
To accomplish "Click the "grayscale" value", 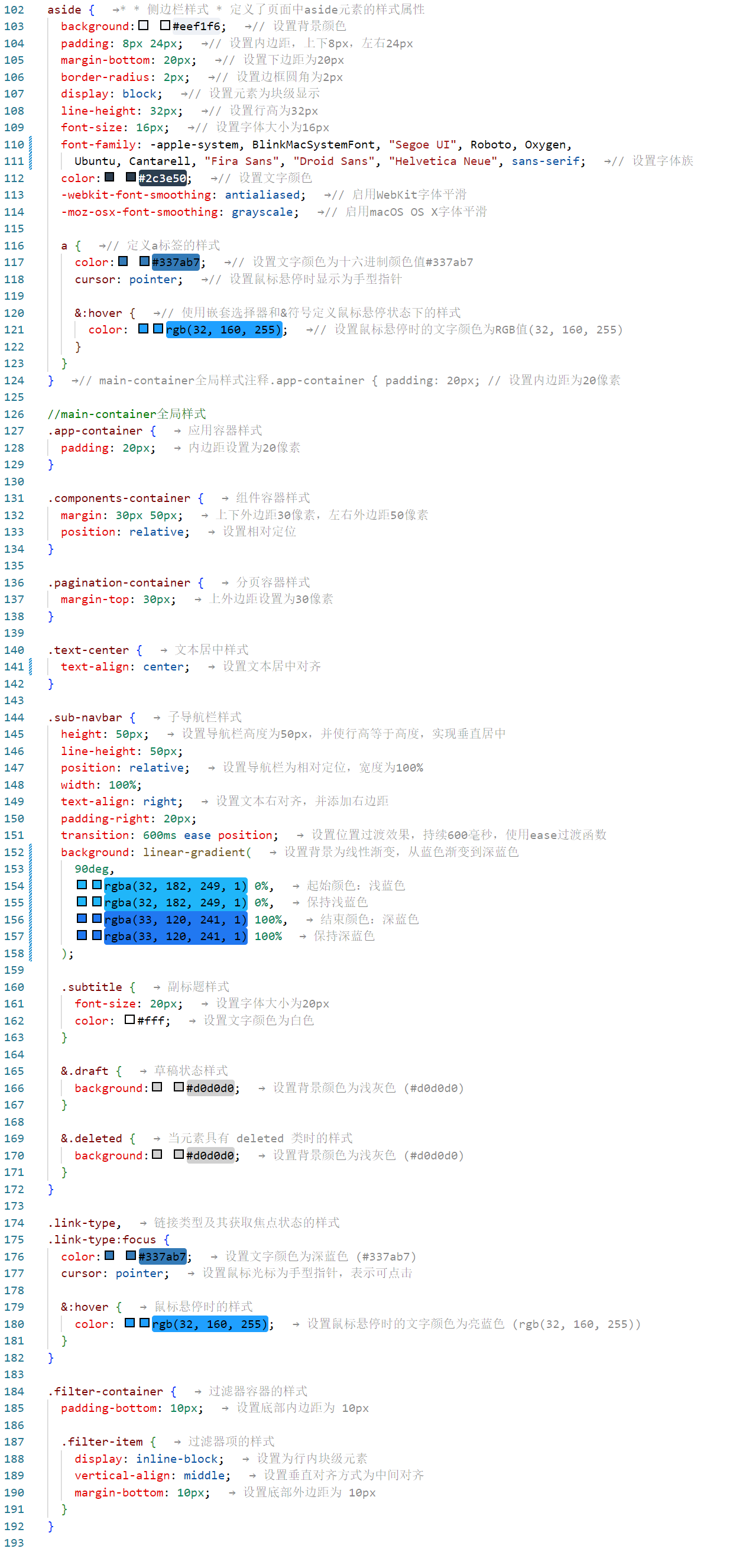I will pos(262,212).
